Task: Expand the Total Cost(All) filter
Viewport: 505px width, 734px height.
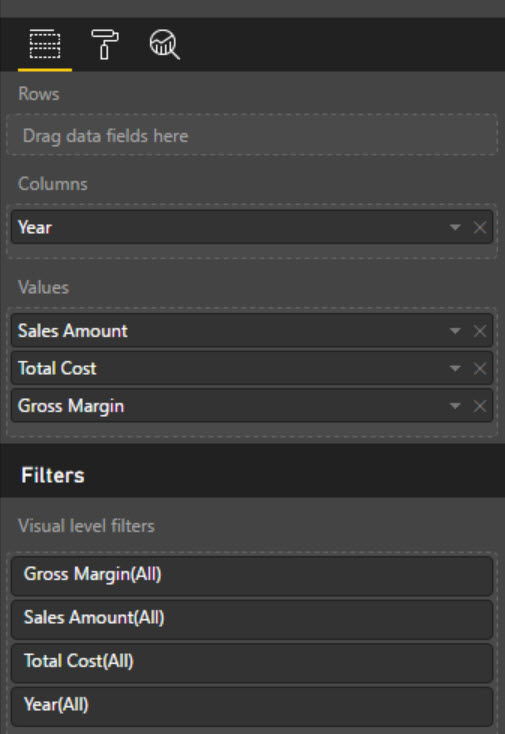Action: click(x=252, y=661)
